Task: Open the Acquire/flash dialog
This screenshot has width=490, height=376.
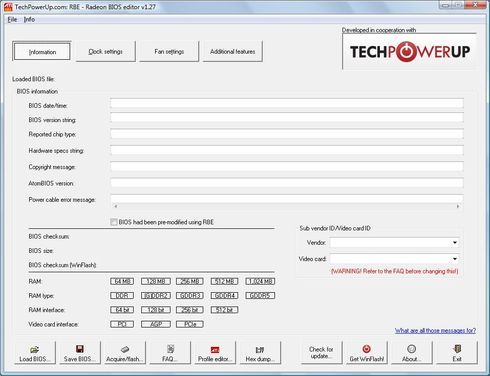Action: (125, 353)
